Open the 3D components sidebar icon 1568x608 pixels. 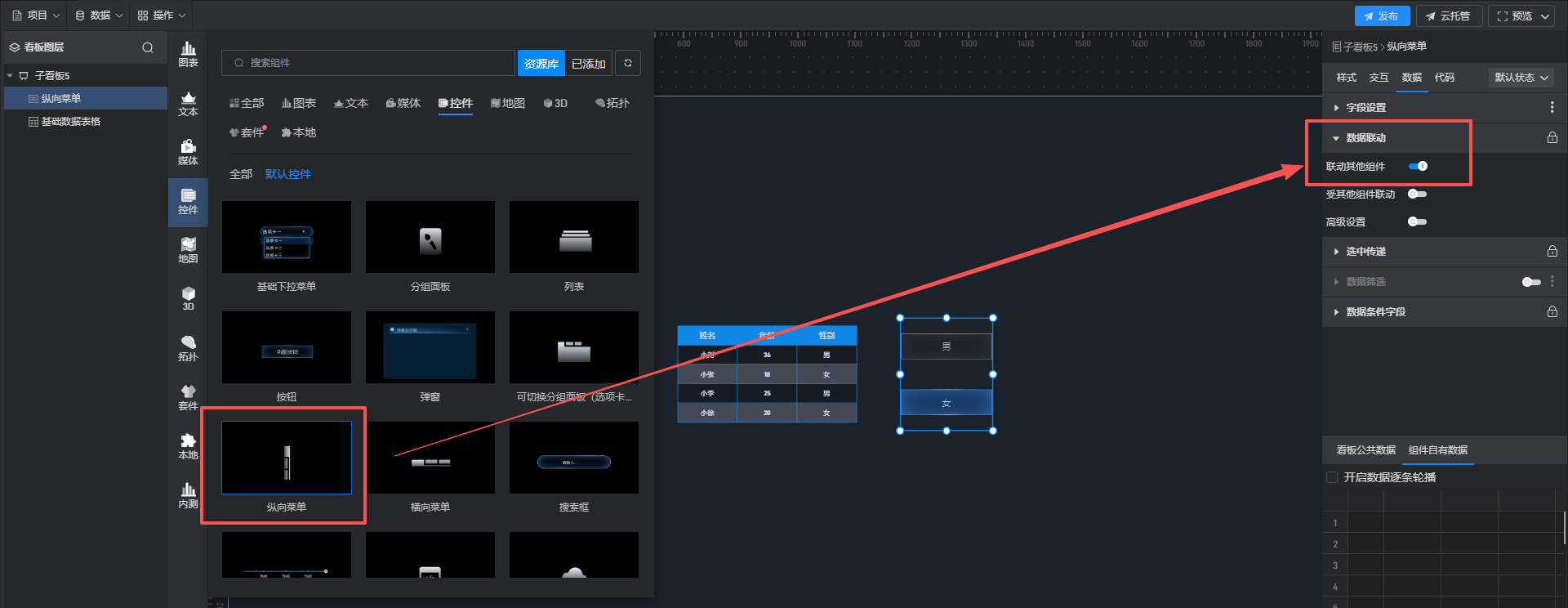pos(188,298)
